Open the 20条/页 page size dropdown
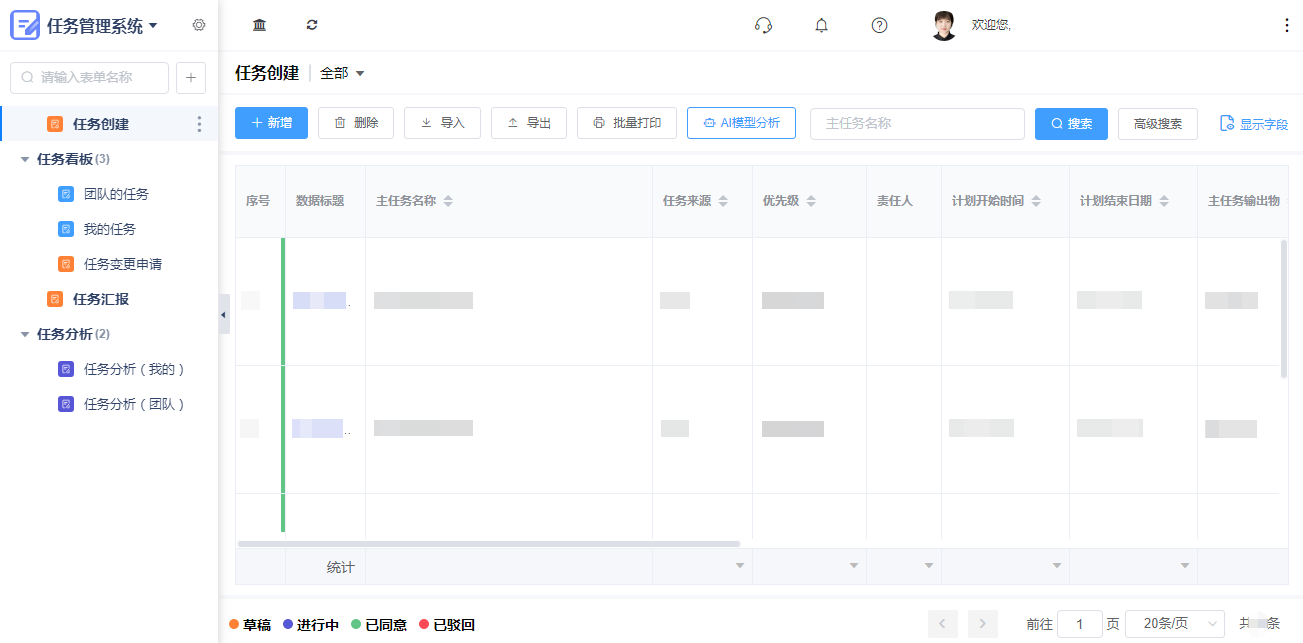Screen dimensions: 1303x643 point(1175,623)
